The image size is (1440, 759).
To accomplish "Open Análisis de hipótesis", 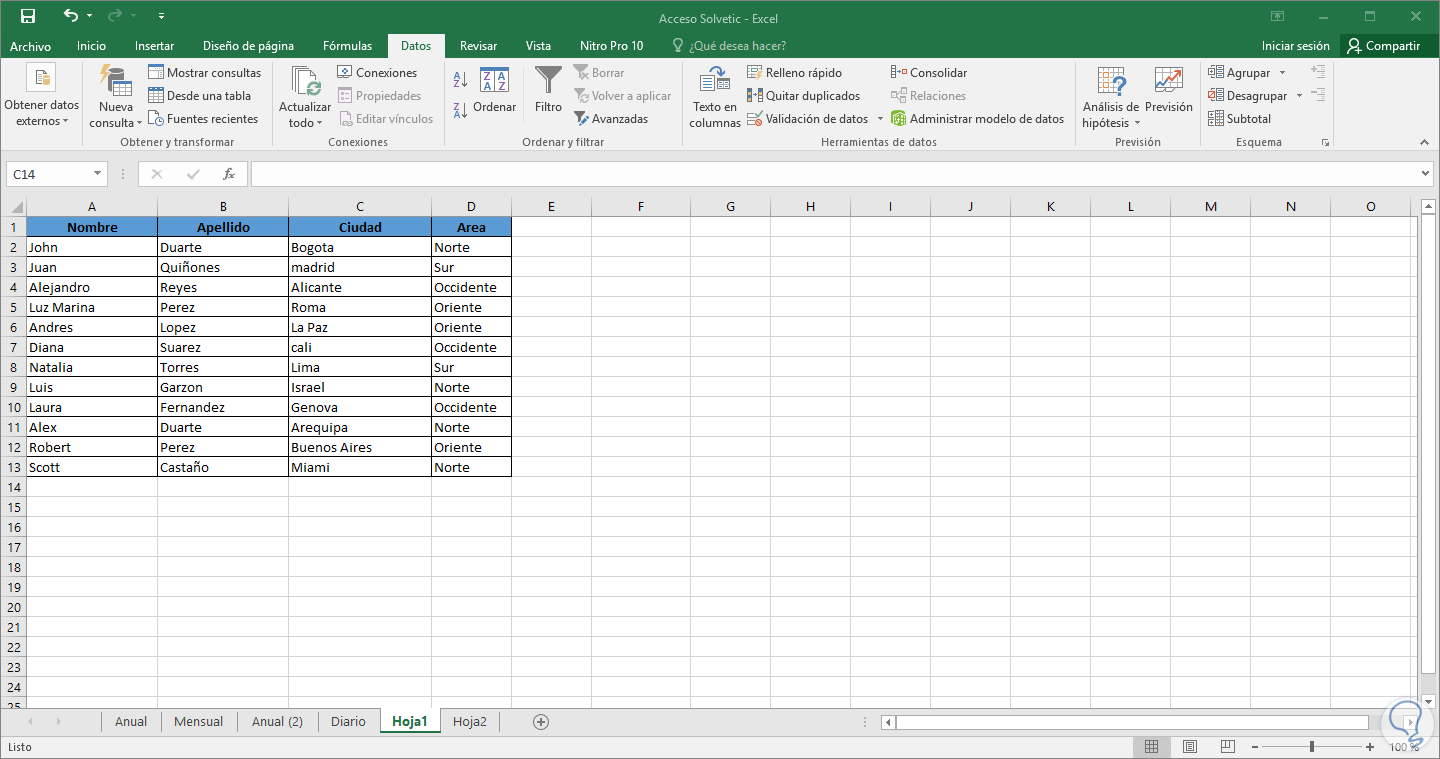I will tap(1110, 97).
